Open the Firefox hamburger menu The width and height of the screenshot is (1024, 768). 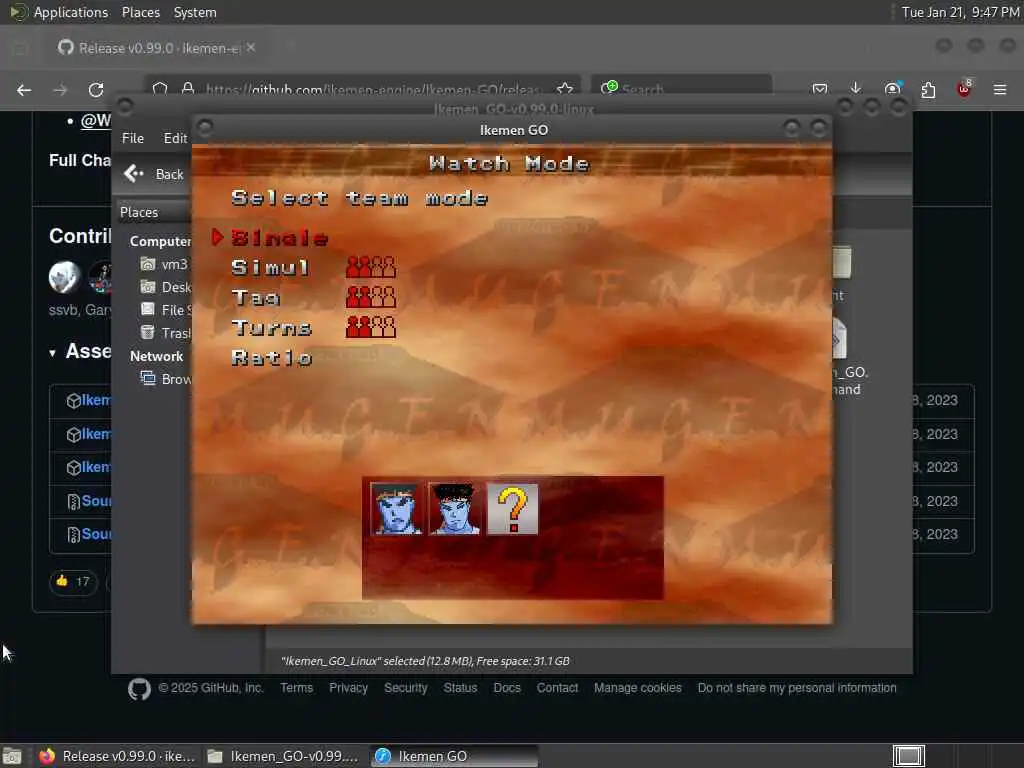1000,89
